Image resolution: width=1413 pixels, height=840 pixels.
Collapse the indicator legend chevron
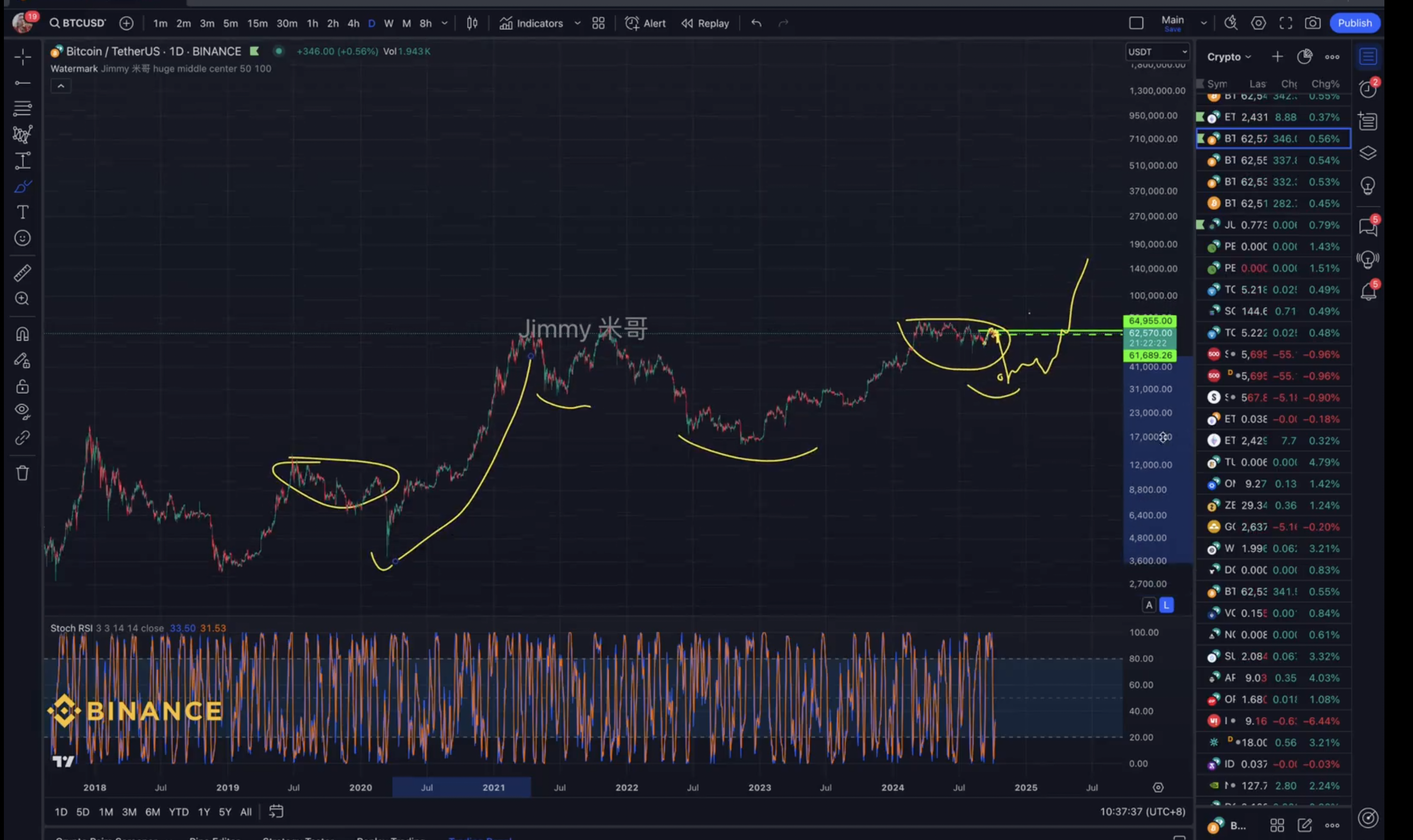[61, 86]
